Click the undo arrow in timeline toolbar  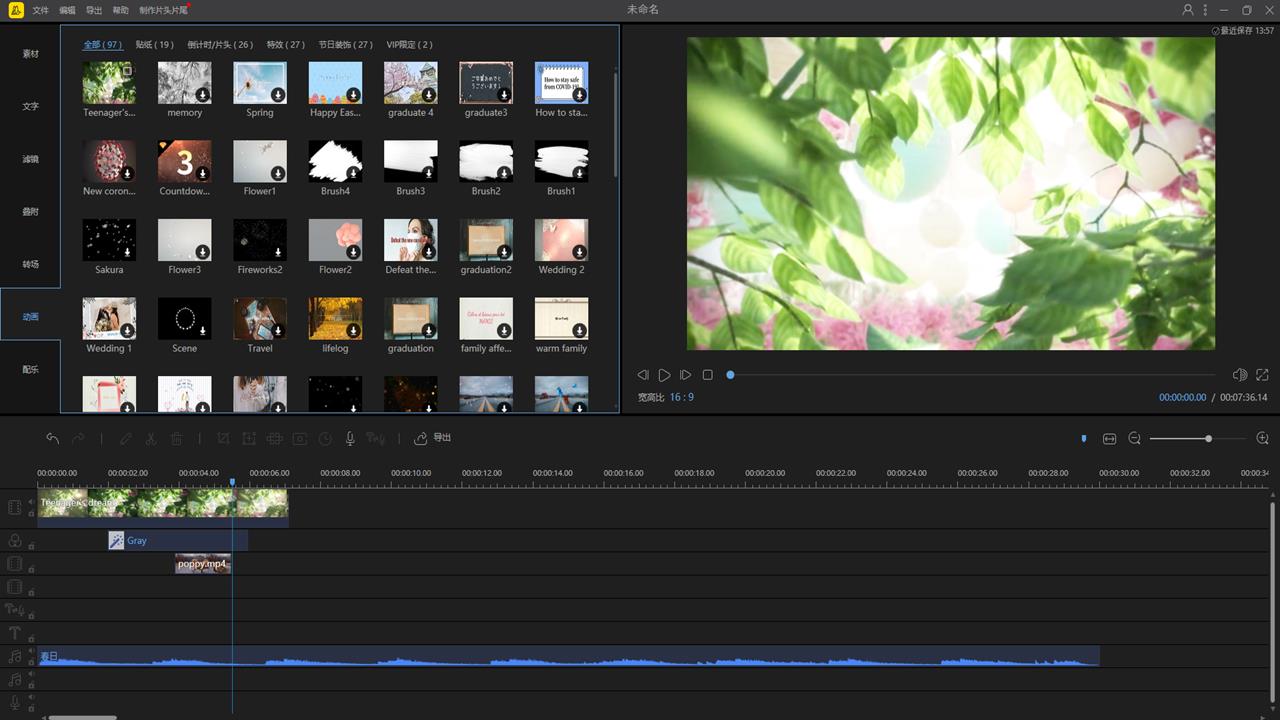coord(52,438)
